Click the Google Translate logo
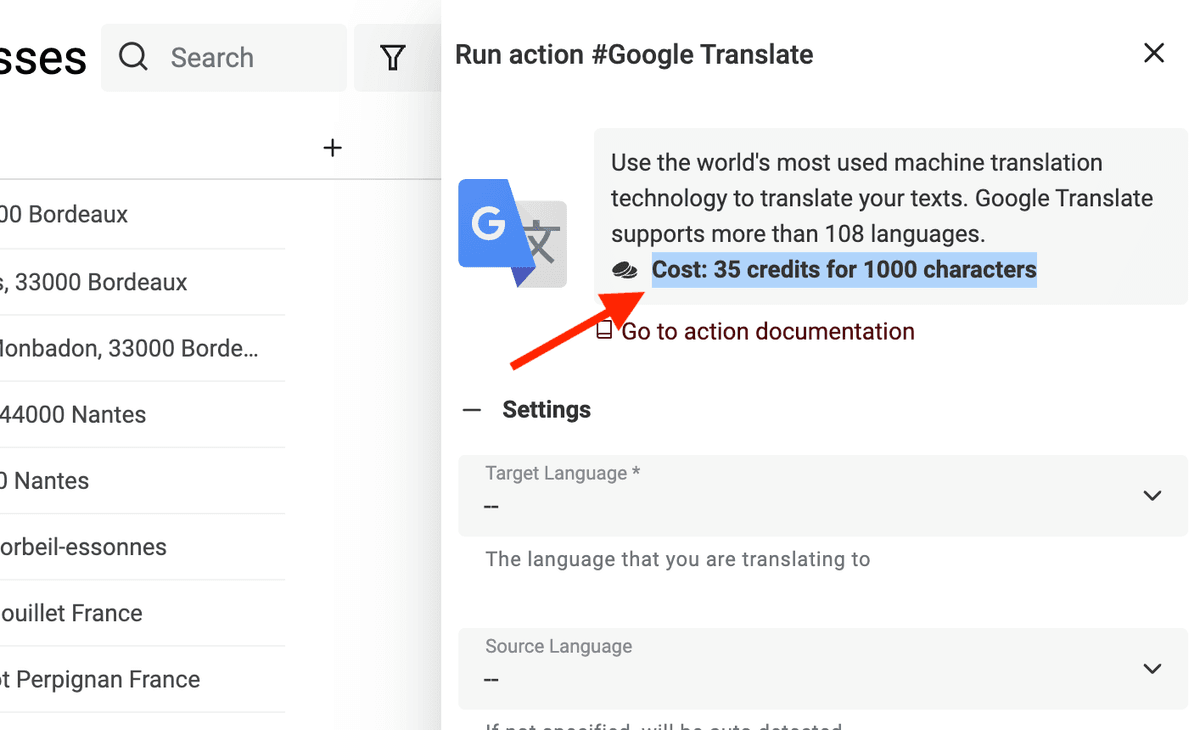This screenshot has height=730, width=1200. click(512, 233)
